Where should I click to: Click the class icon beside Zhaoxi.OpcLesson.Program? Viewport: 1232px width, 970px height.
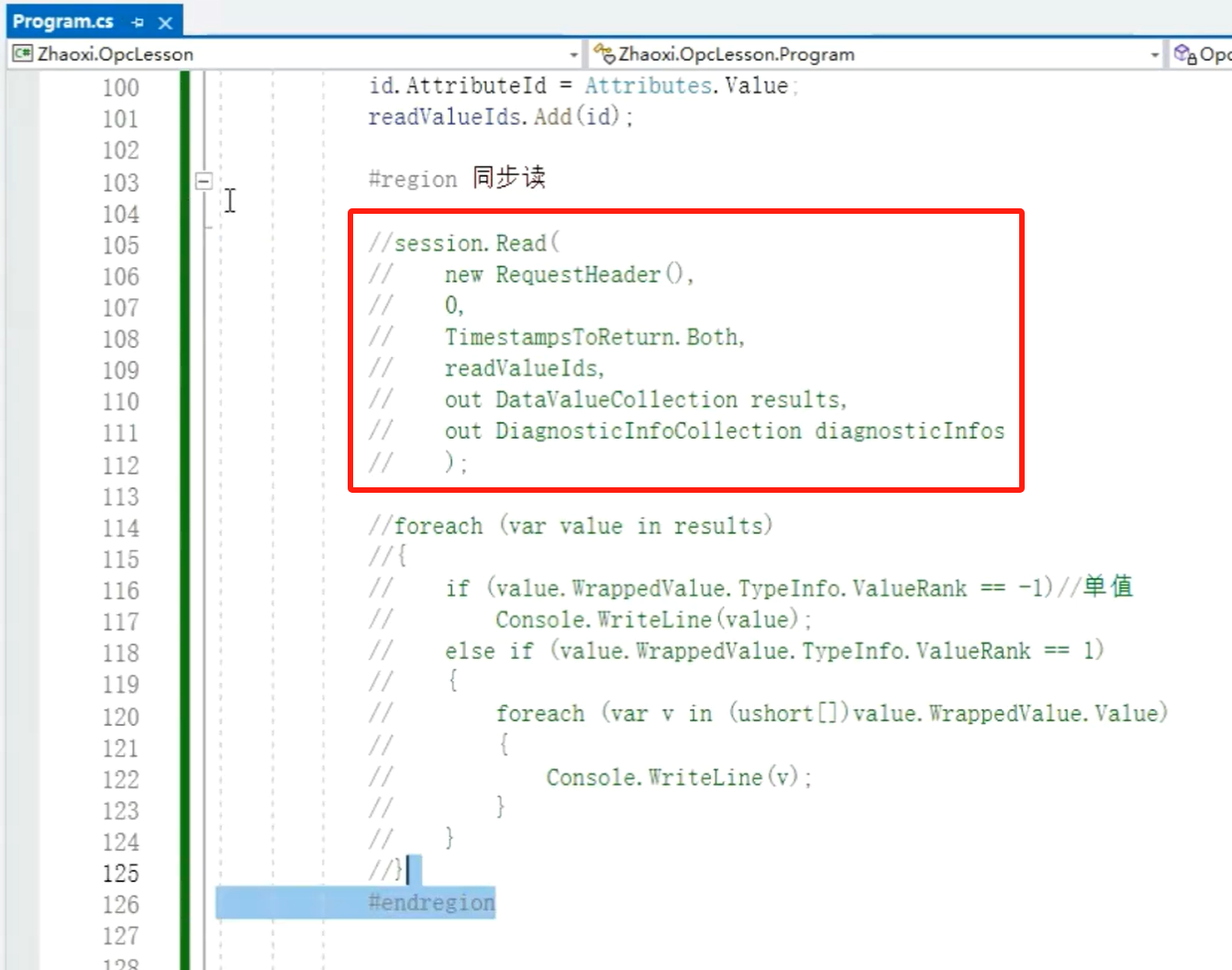[x=604, y=54]
